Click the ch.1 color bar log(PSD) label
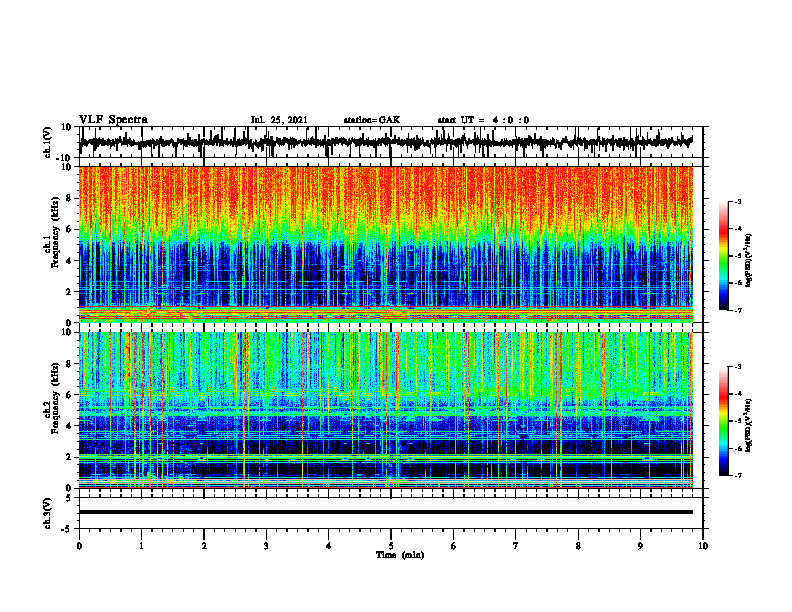 tap(749, 260)
